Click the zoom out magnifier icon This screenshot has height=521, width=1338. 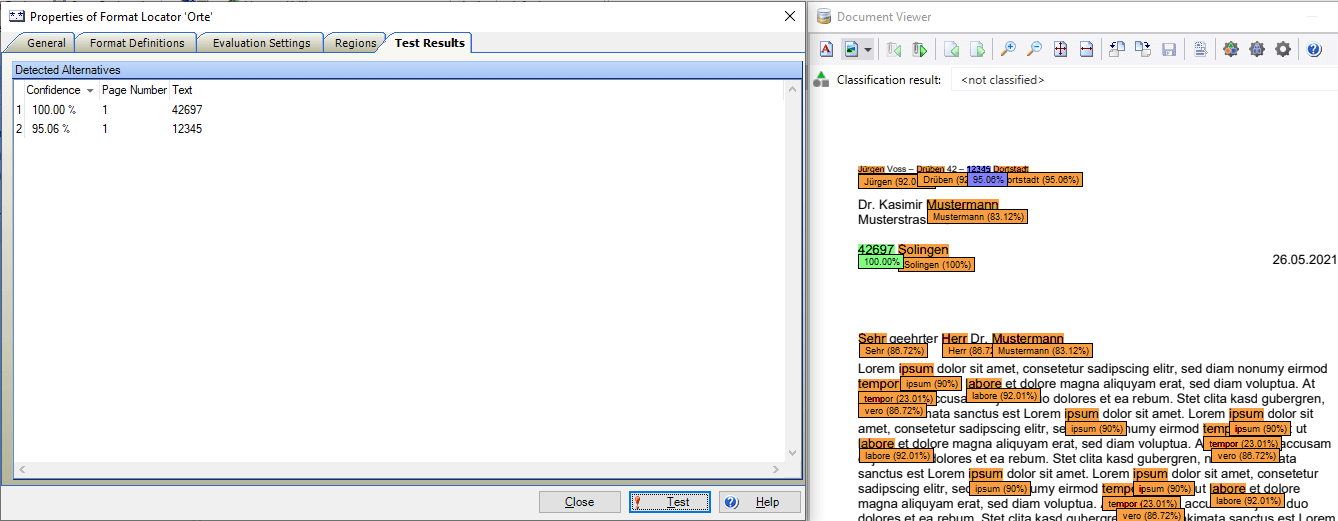pos(1034,49)
